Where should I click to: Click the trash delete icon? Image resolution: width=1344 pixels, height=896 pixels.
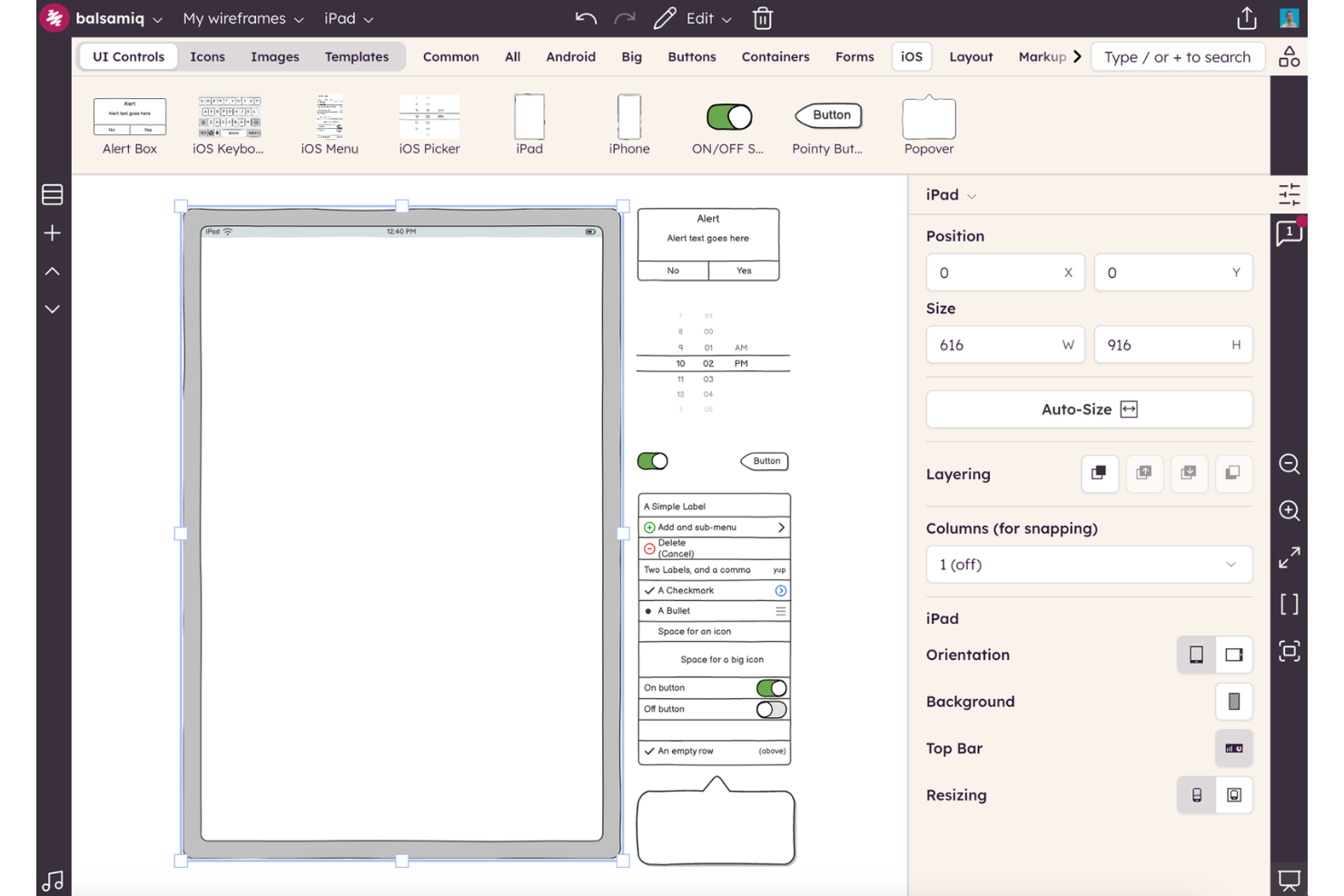[x=763, y=18]
